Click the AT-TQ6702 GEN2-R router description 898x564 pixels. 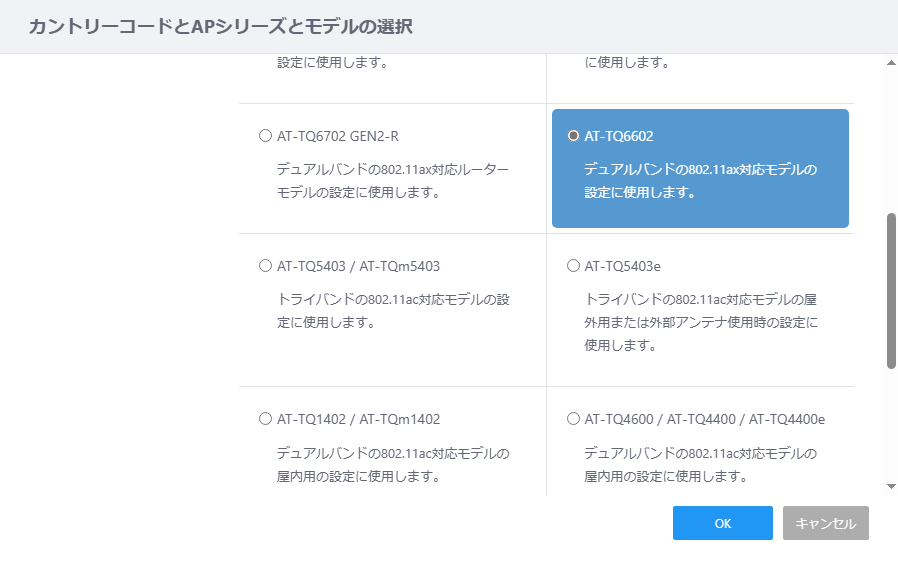393,181
